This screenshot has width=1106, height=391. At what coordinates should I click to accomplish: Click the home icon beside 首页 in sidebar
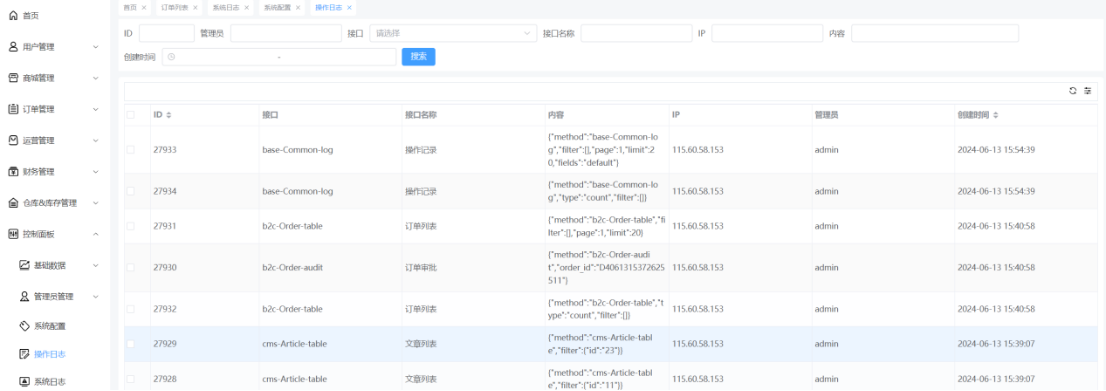[13, 15]
